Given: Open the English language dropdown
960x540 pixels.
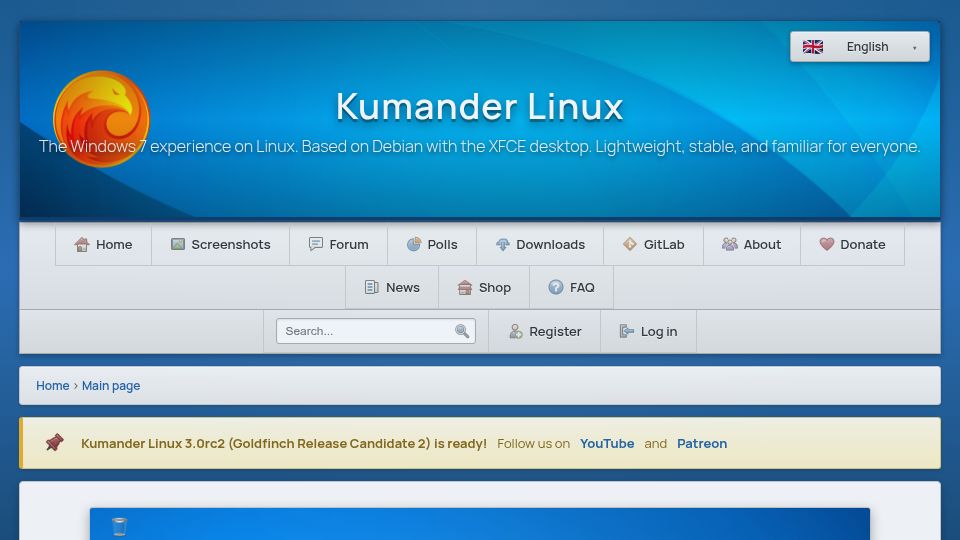Looking at the screenshot, I should point(860,47).
